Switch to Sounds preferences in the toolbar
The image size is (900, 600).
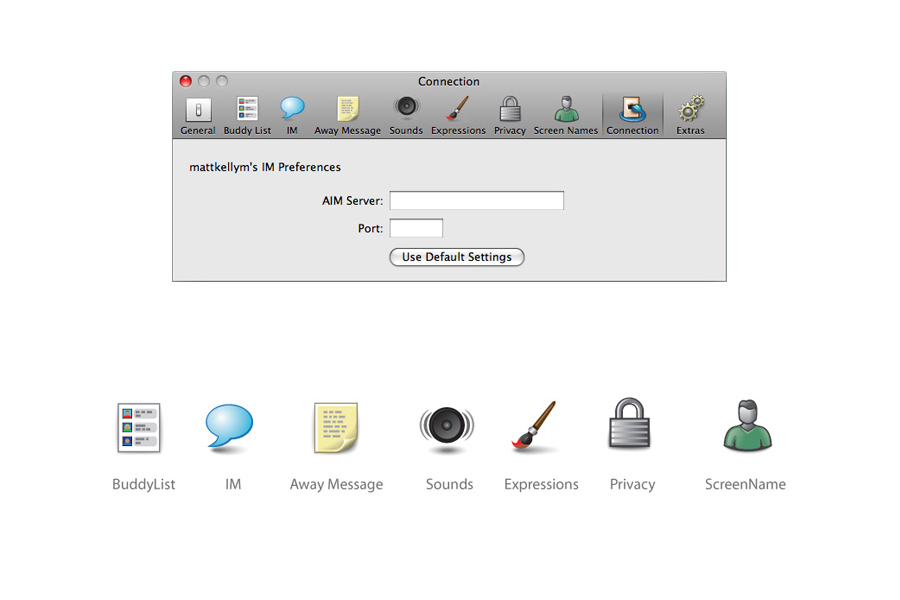(406, 115)
